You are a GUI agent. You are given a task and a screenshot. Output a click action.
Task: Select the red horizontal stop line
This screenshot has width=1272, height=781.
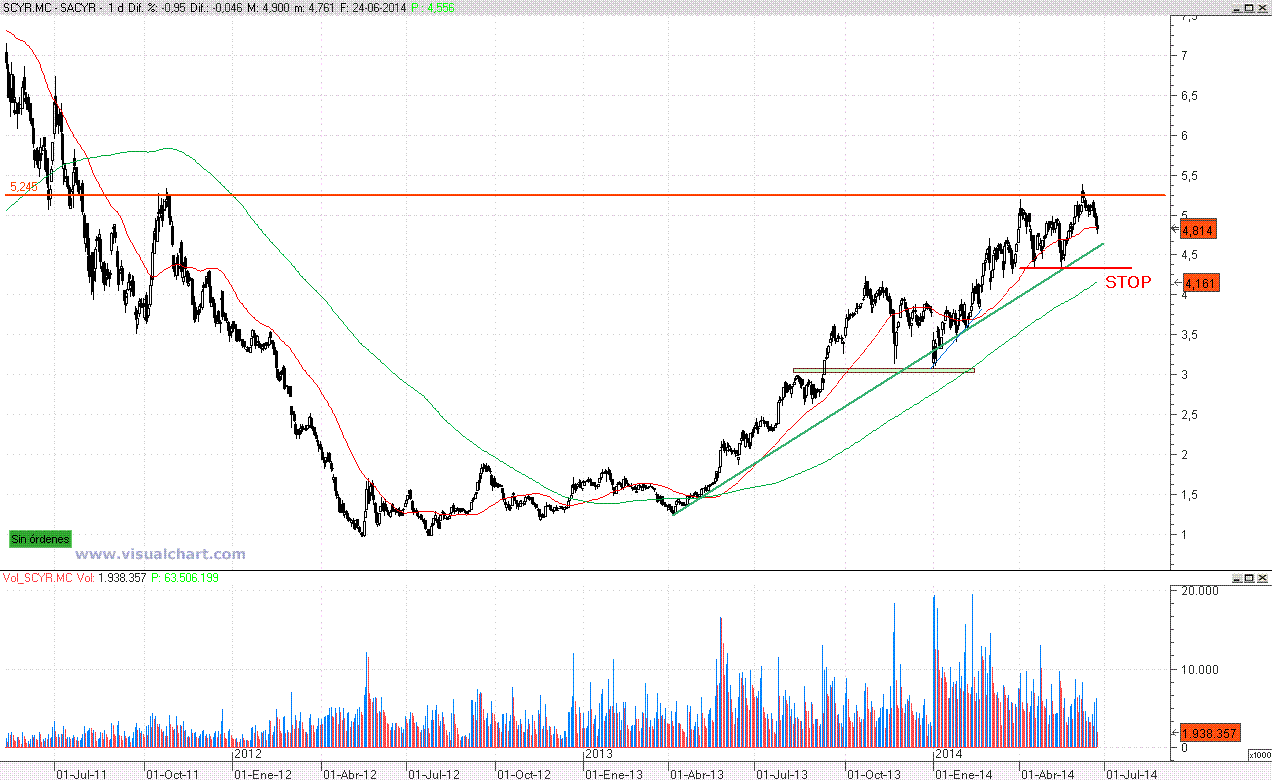[1076, 268]
